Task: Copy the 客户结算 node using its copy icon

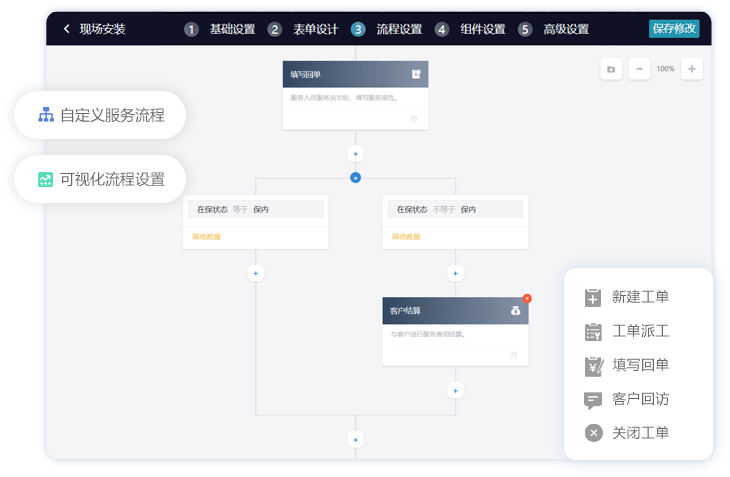Action: pyautogui.click(x=513, y=356)
